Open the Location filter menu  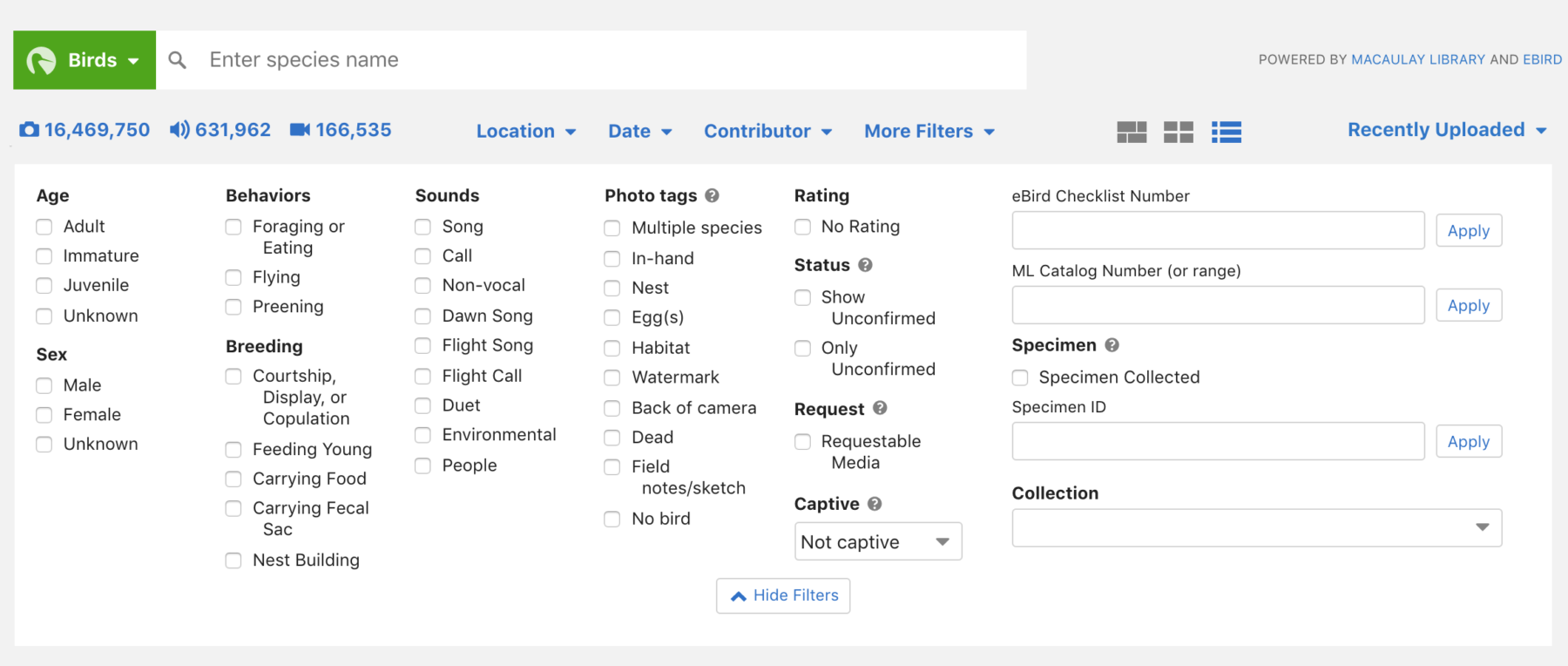[525, 131]
